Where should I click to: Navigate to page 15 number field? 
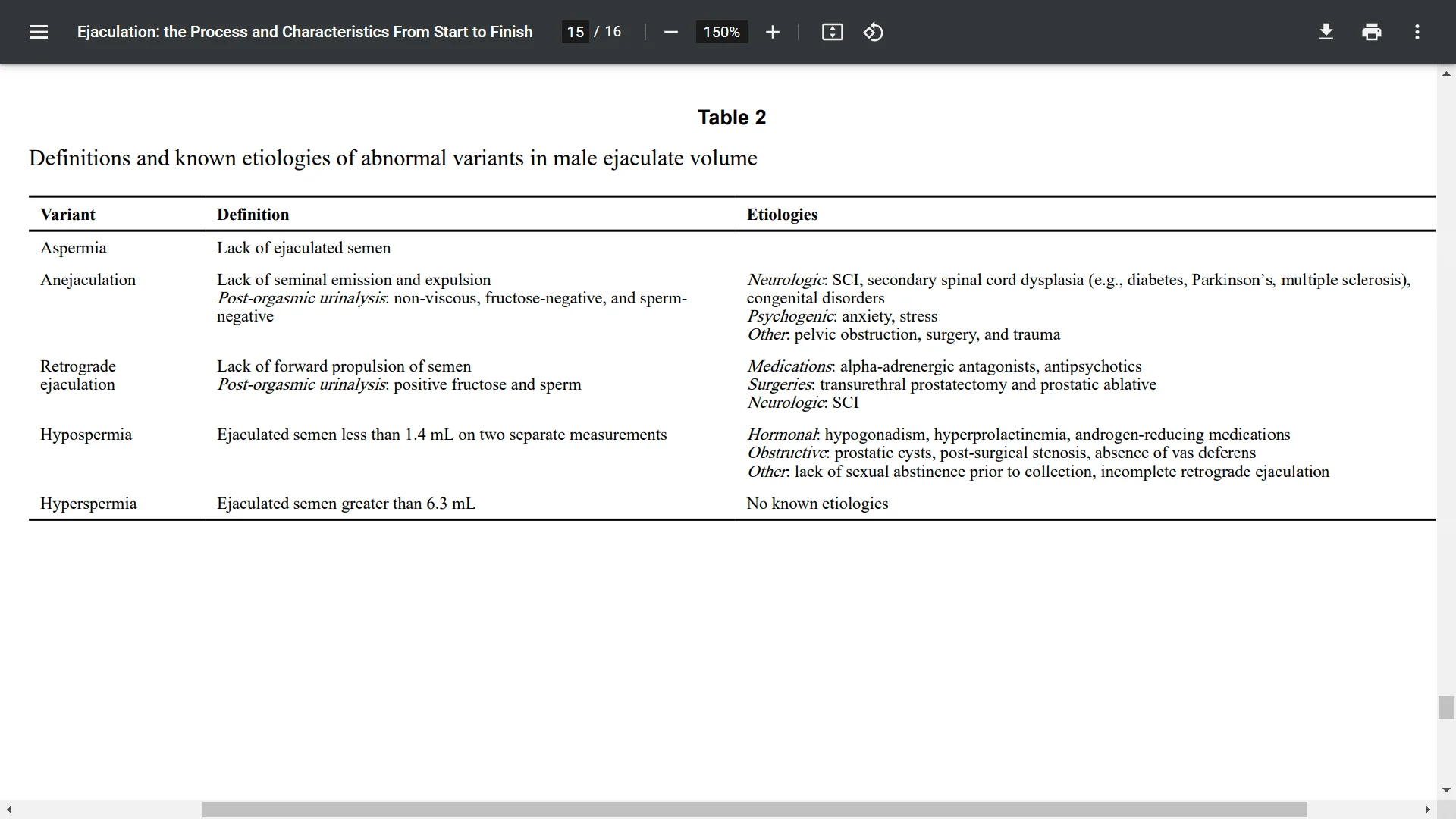point(575,32)
